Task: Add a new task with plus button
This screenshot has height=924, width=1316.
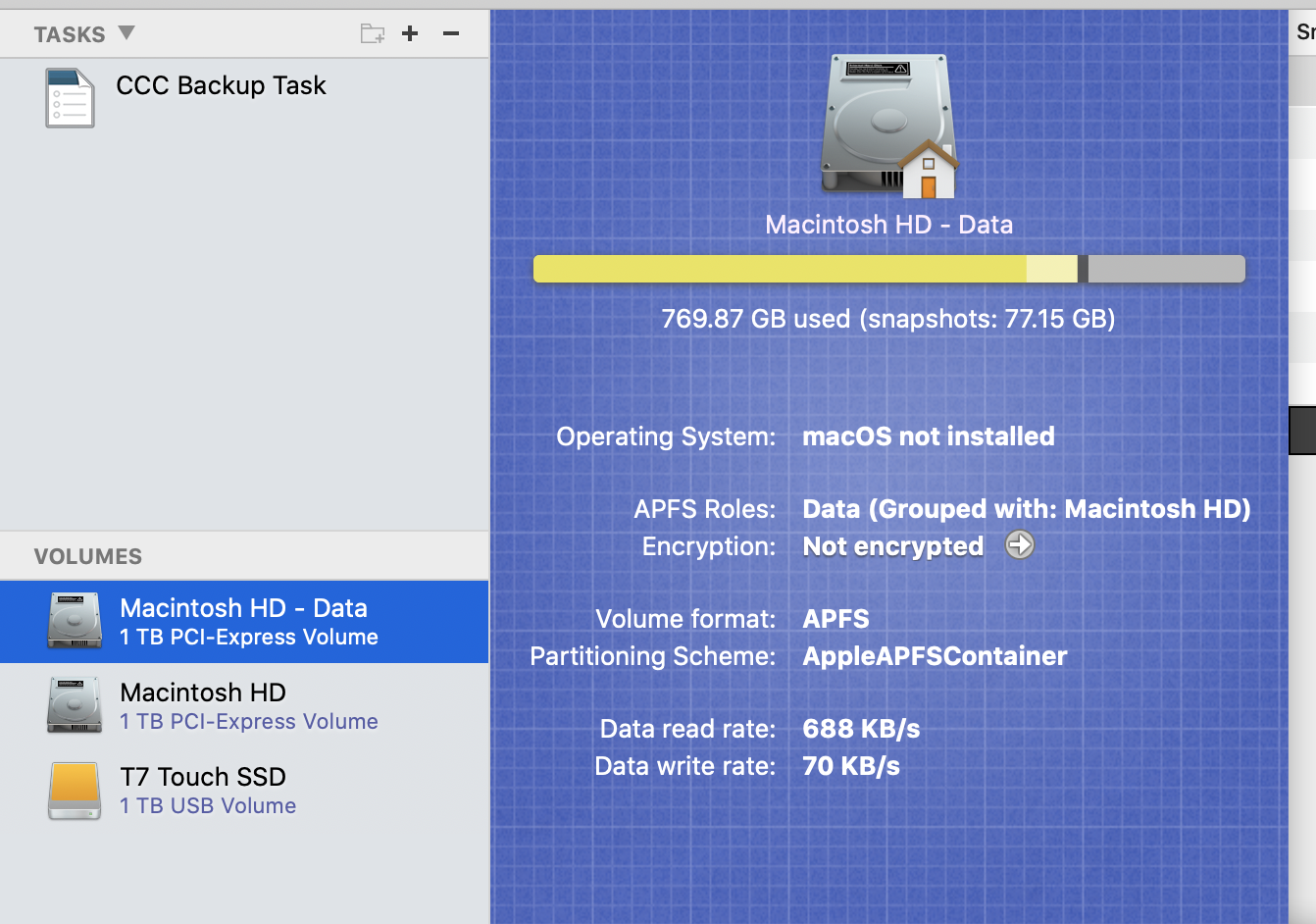Action: (x=410, y=33)
